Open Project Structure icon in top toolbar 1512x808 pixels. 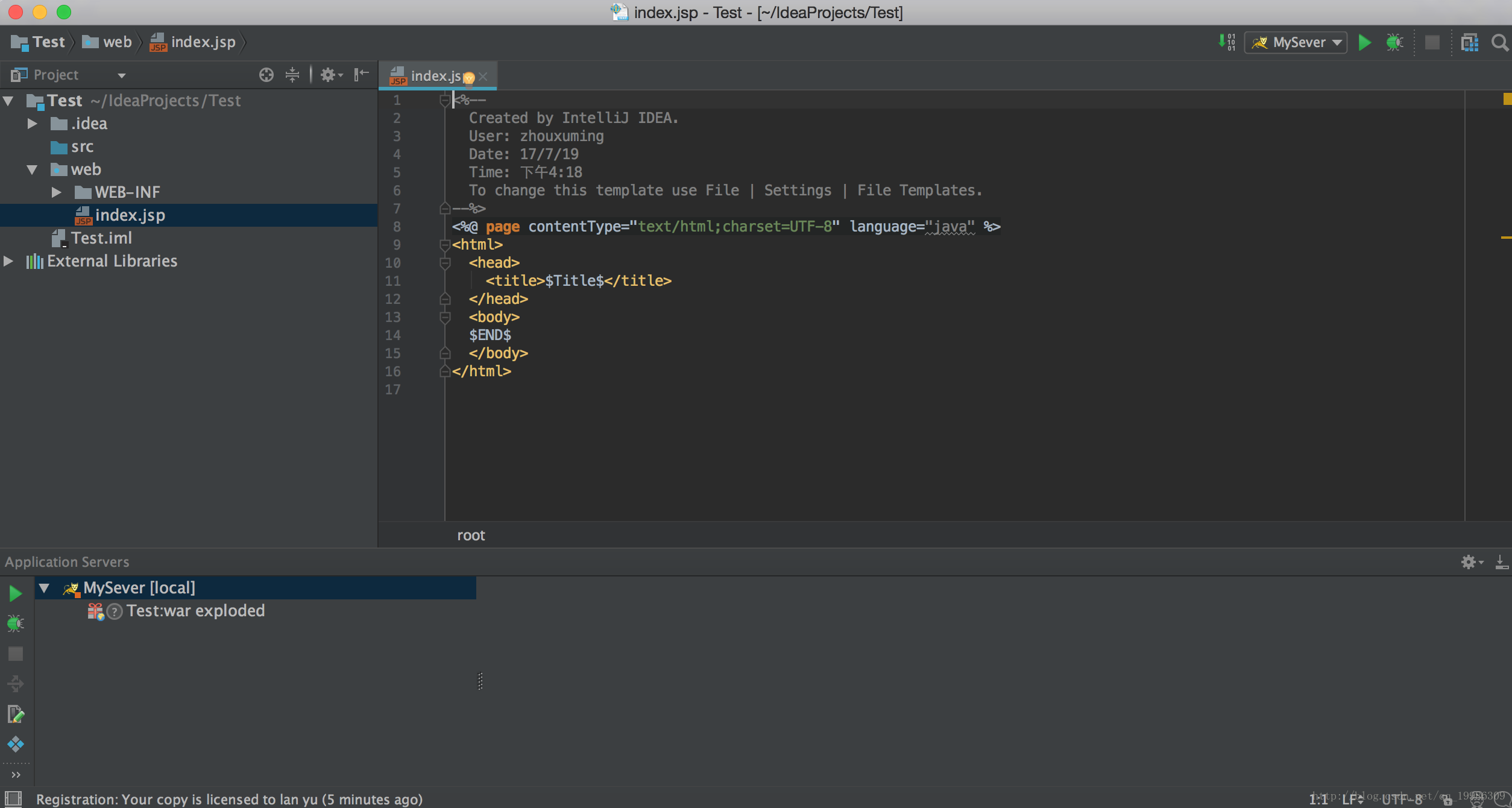1470,42
